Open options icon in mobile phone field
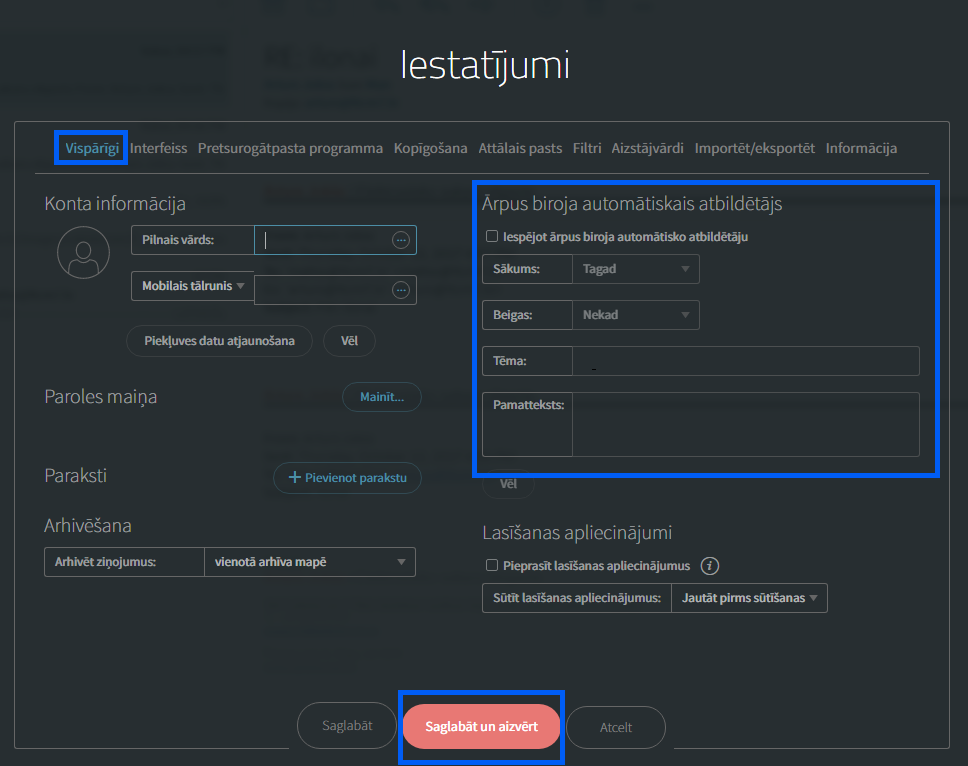Viewport: 968px width, 766px height. [x=401, y=289]
